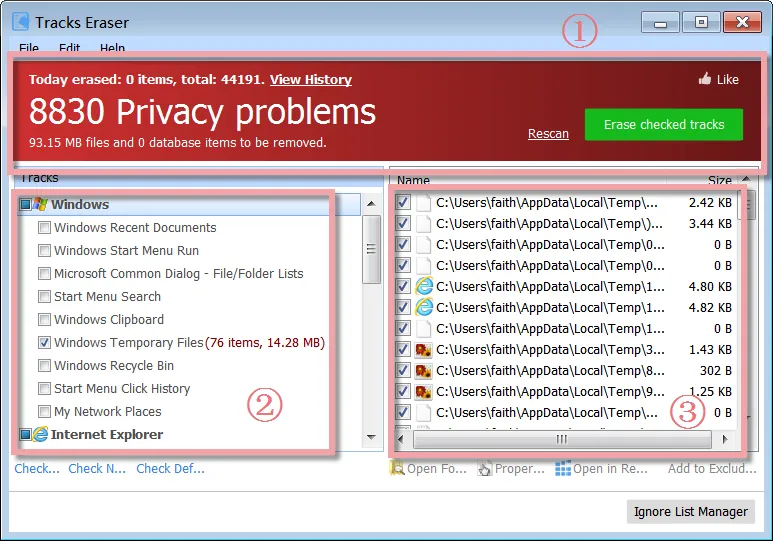Image resolution: width=773 pixels, height=541 pixels.
Task: Click the Open Folder magnifier icon
Action: 396,468
